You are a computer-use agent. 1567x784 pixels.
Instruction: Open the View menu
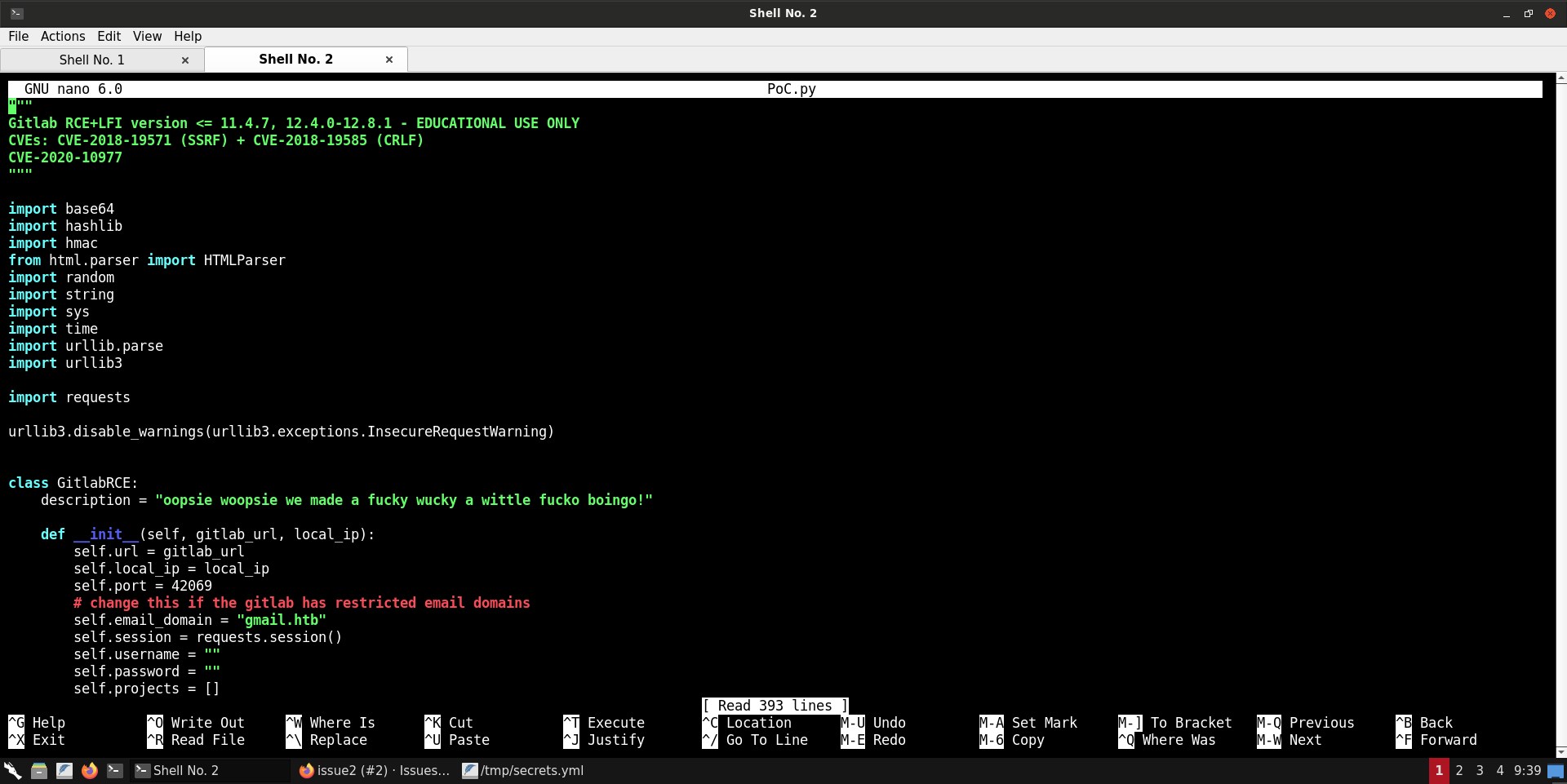click(147, 36)
